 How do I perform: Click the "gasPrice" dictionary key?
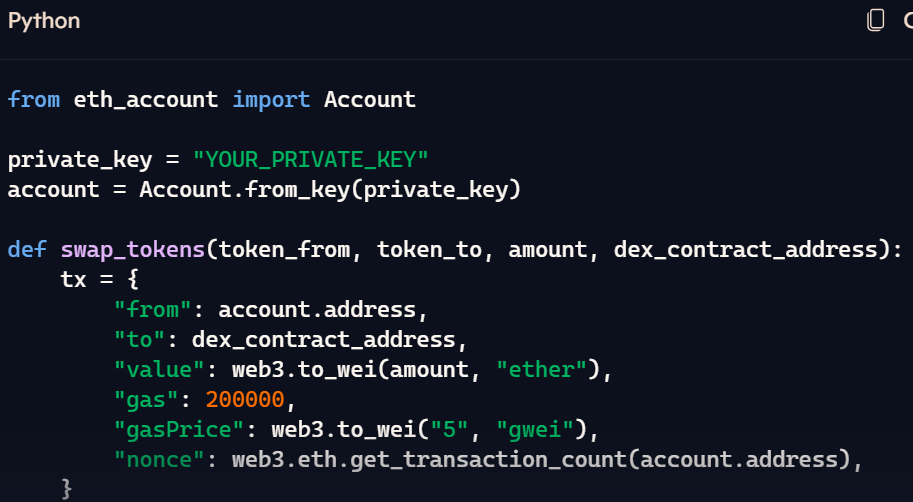[x=179, y=430]
